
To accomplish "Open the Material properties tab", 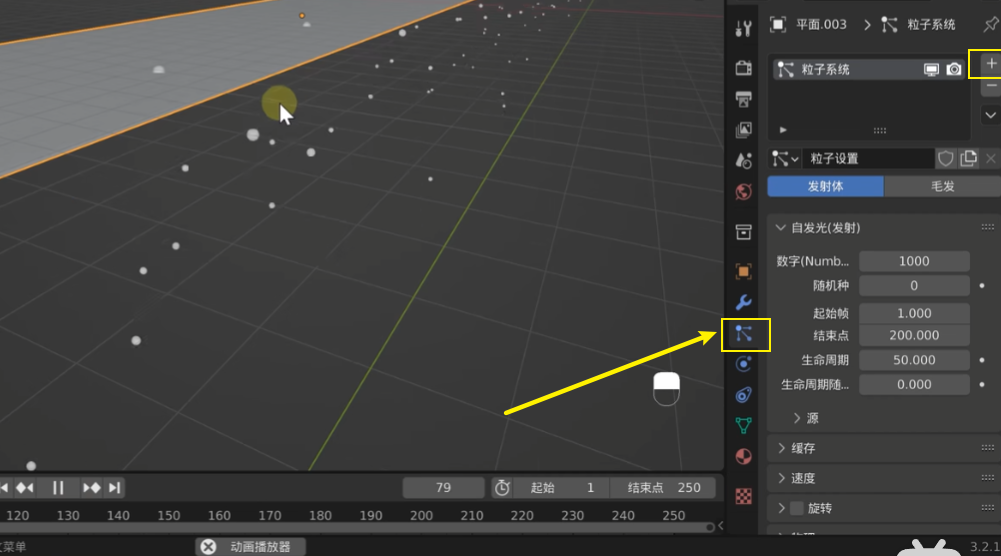I will [743, 456].
